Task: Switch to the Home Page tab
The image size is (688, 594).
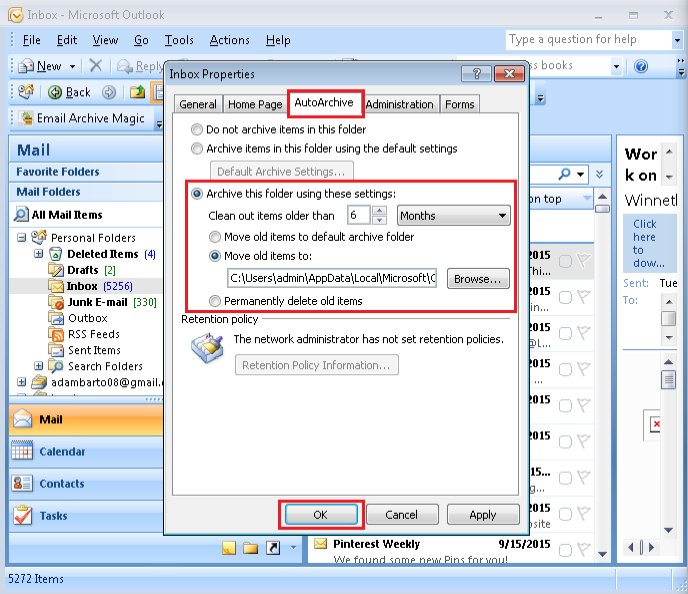Action: coord(255,104)
